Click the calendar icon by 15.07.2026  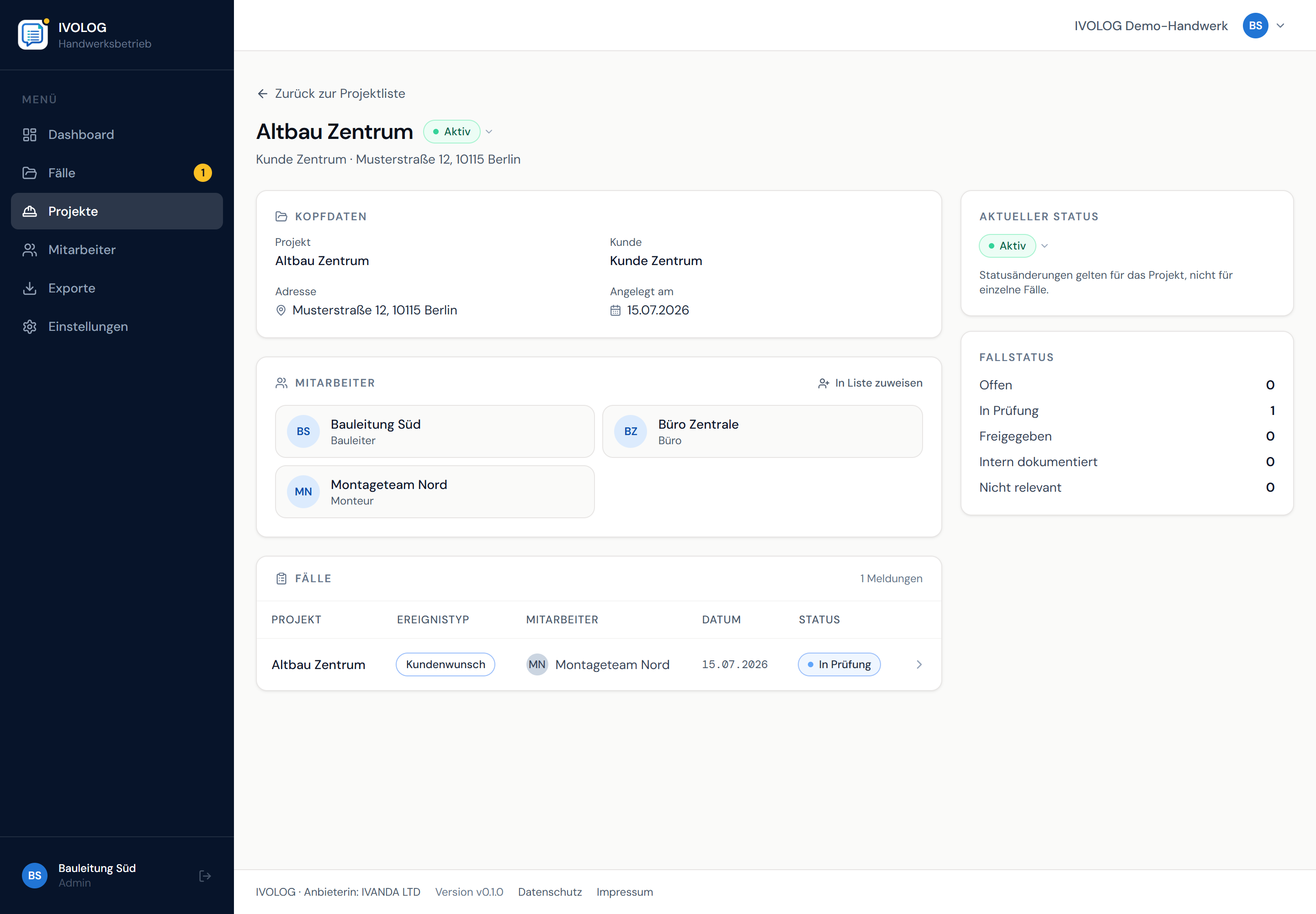tap(616, 310)
